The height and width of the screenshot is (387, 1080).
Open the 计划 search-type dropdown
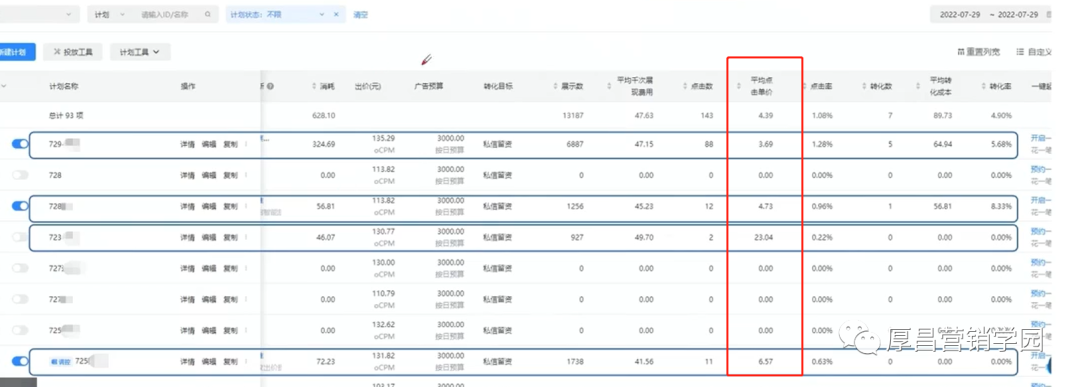click(110, 14)
